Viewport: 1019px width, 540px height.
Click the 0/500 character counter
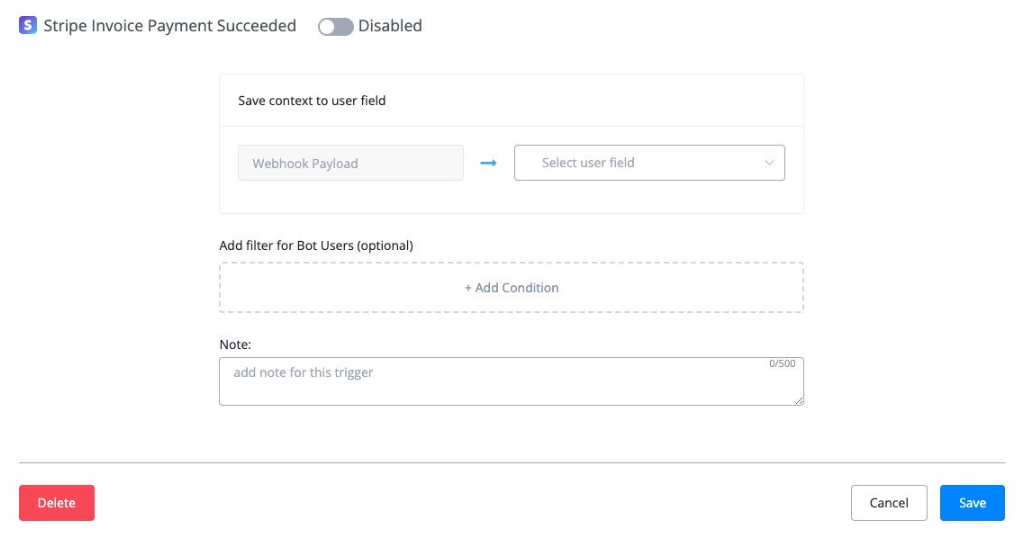click(x=782, y=364)
